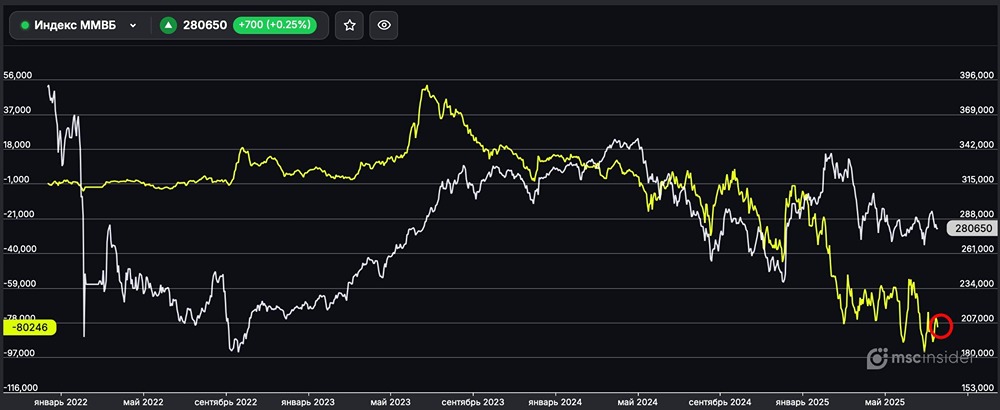Toggle the eye visibility button
The image size is (1000, 410).
point(383,26)
